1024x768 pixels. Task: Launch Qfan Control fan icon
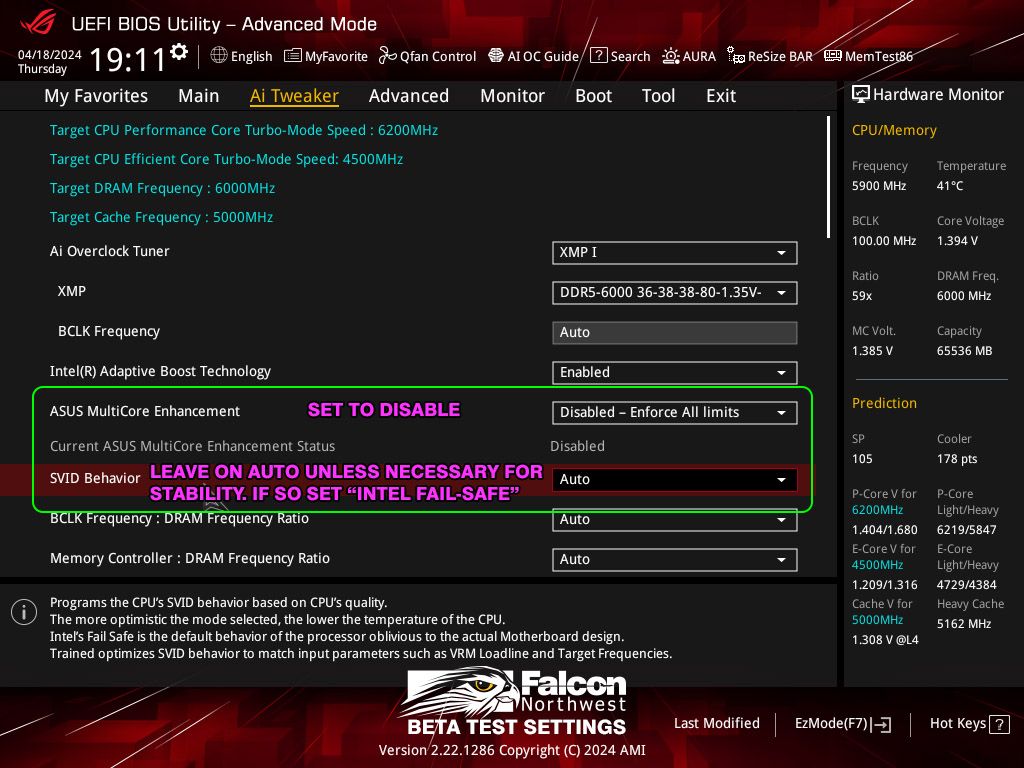[x=387, y=56]
